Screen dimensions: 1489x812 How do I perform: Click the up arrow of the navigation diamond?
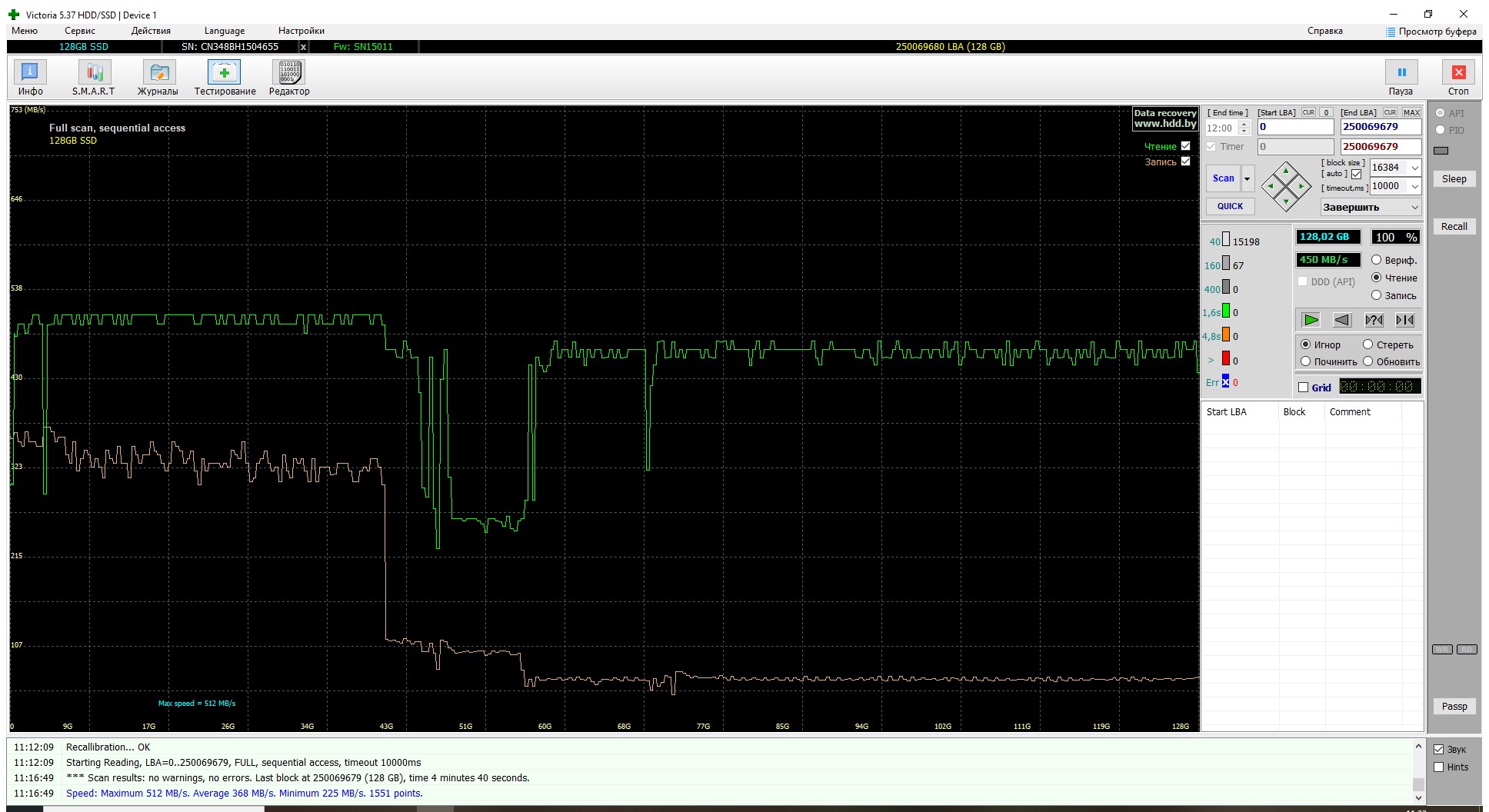point(1286,171)
